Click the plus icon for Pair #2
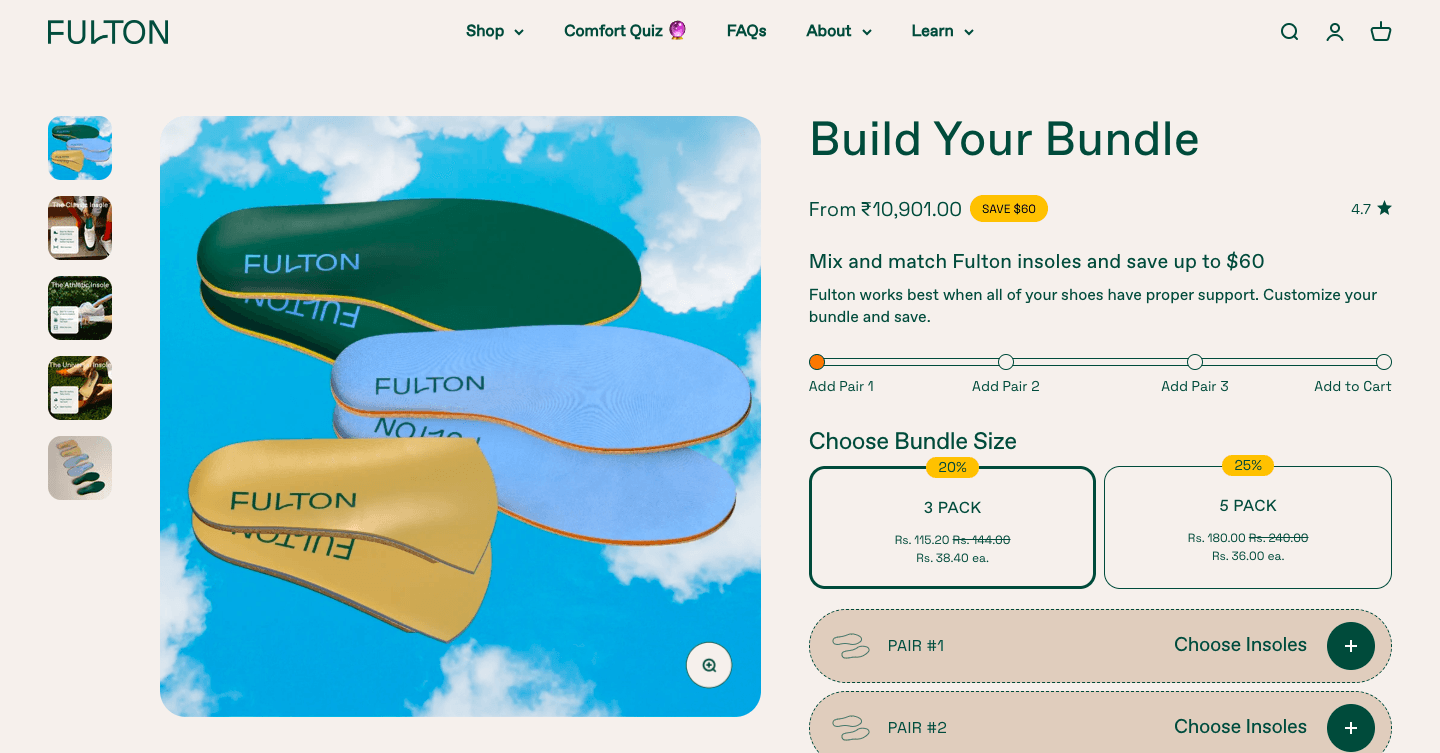Image resolution: width=1440 pixels, height=753 pixels. click(x=1351, y=728)
